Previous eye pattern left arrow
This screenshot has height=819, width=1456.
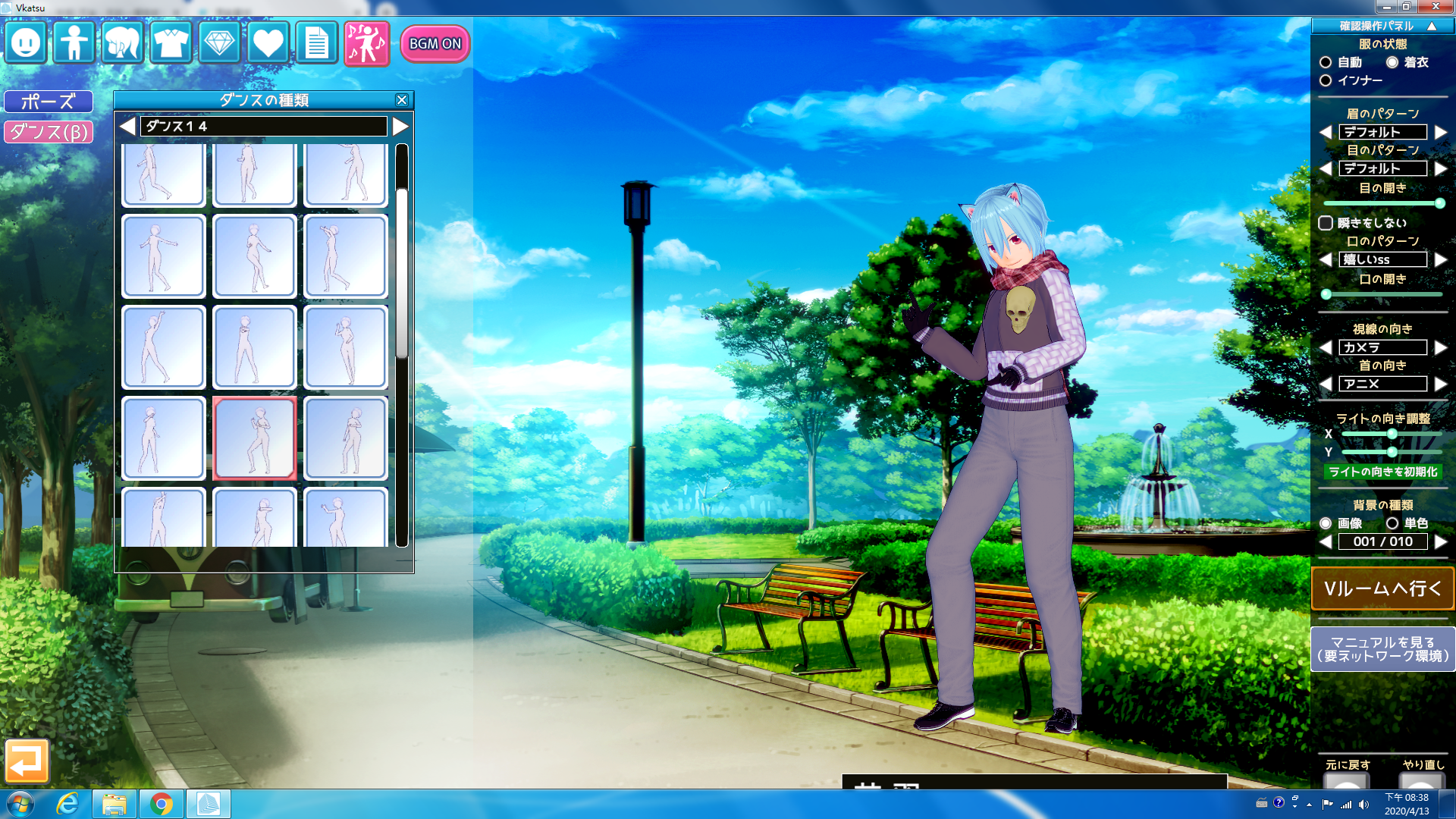tap(1326, 168)
